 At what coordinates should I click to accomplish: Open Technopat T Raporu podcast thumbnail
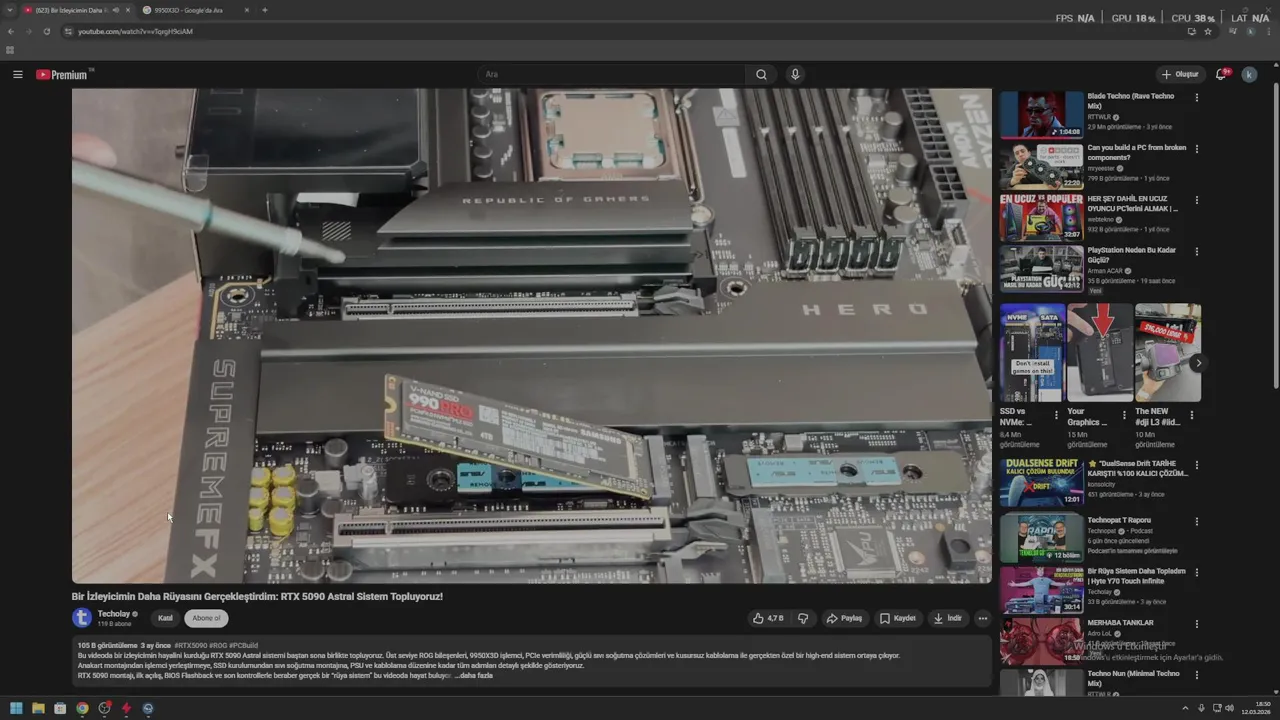pos(1041,538)
